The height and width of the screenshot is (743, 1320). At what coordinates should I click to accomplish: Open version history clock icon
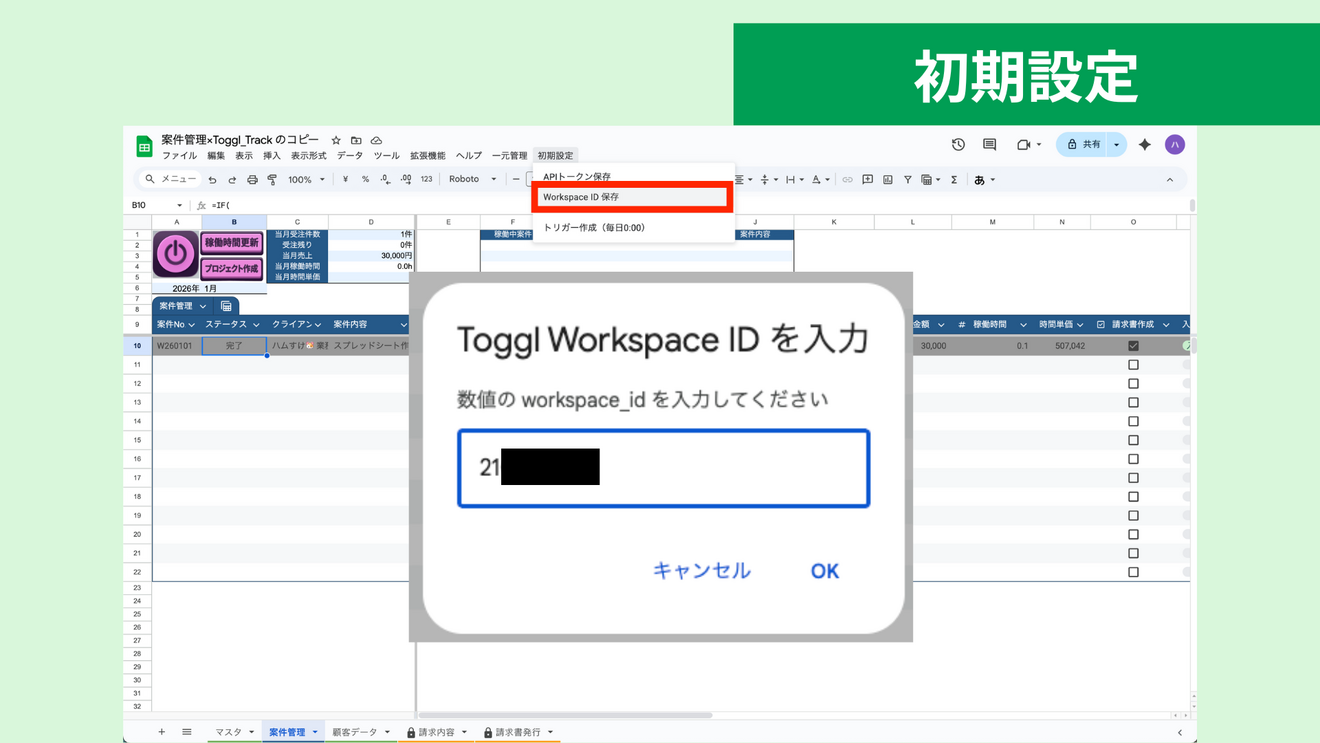coord(958,145)
